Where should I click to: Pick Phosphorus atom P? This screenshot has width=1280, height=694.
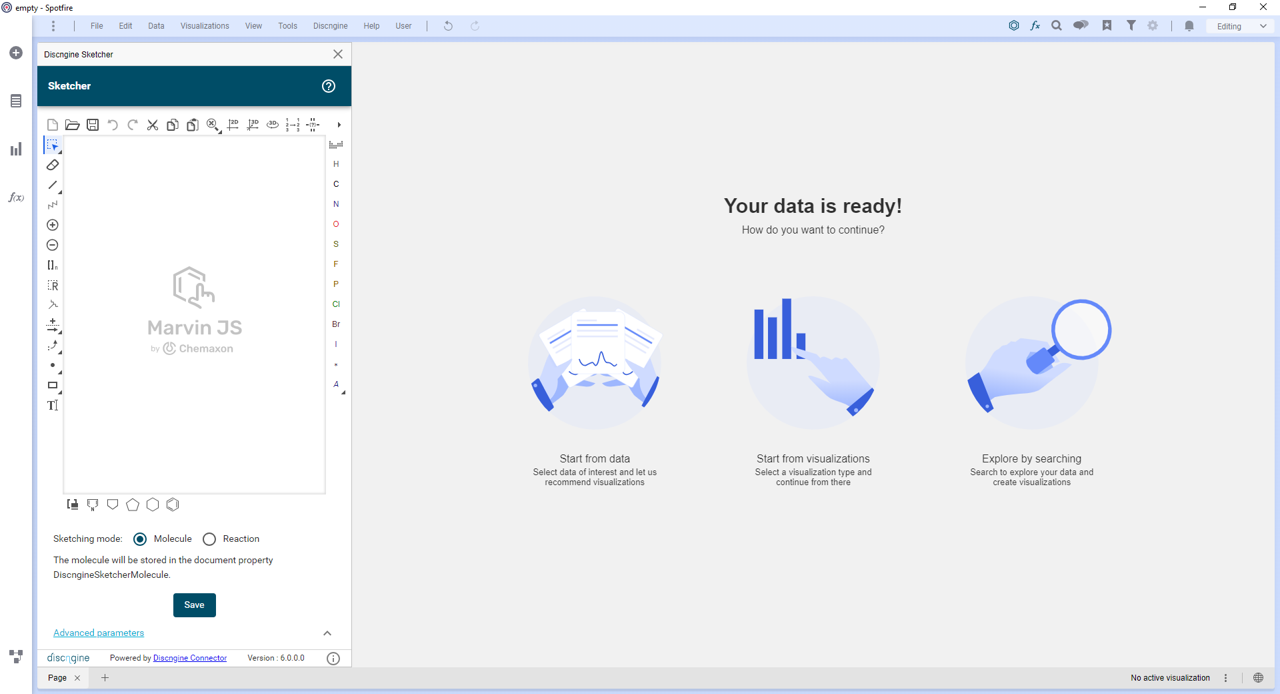tap(336, 284)
